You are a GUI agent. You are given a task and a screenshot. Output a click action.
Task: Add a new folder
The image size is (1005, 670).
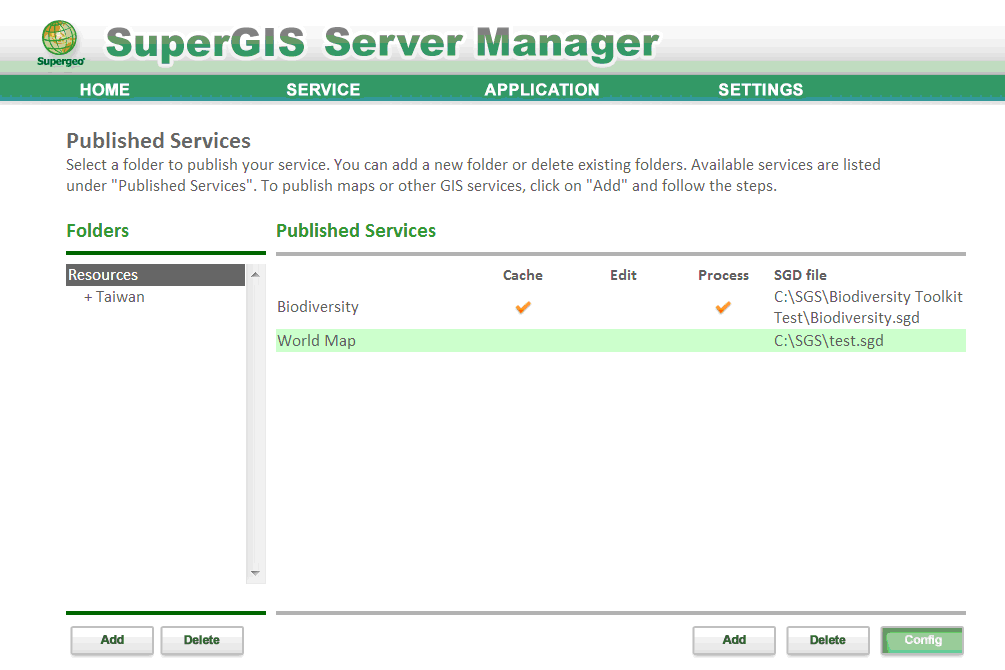112,640
